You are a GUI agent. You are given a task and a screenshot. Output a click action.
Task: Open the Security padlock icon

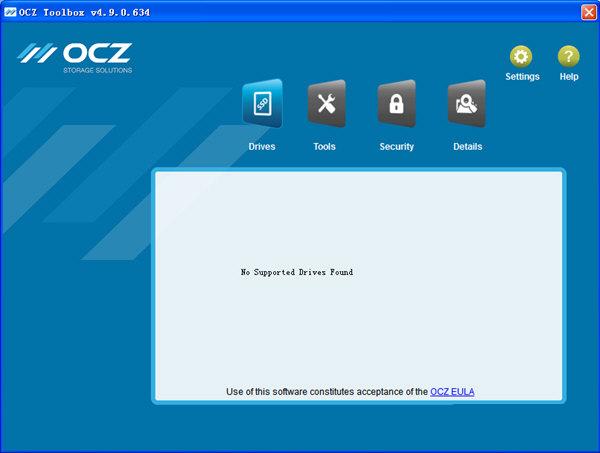point(396,103)
